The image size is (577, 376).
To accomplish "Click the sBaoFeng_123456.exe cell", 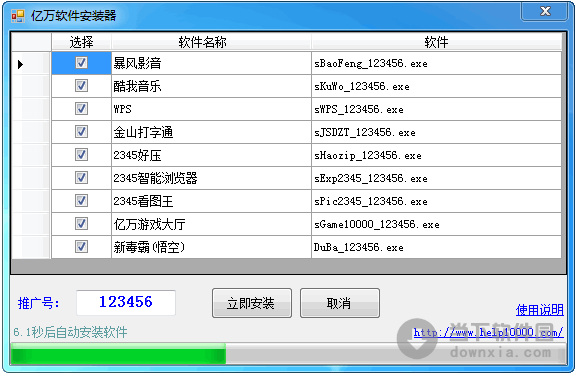I will [436, 63].
